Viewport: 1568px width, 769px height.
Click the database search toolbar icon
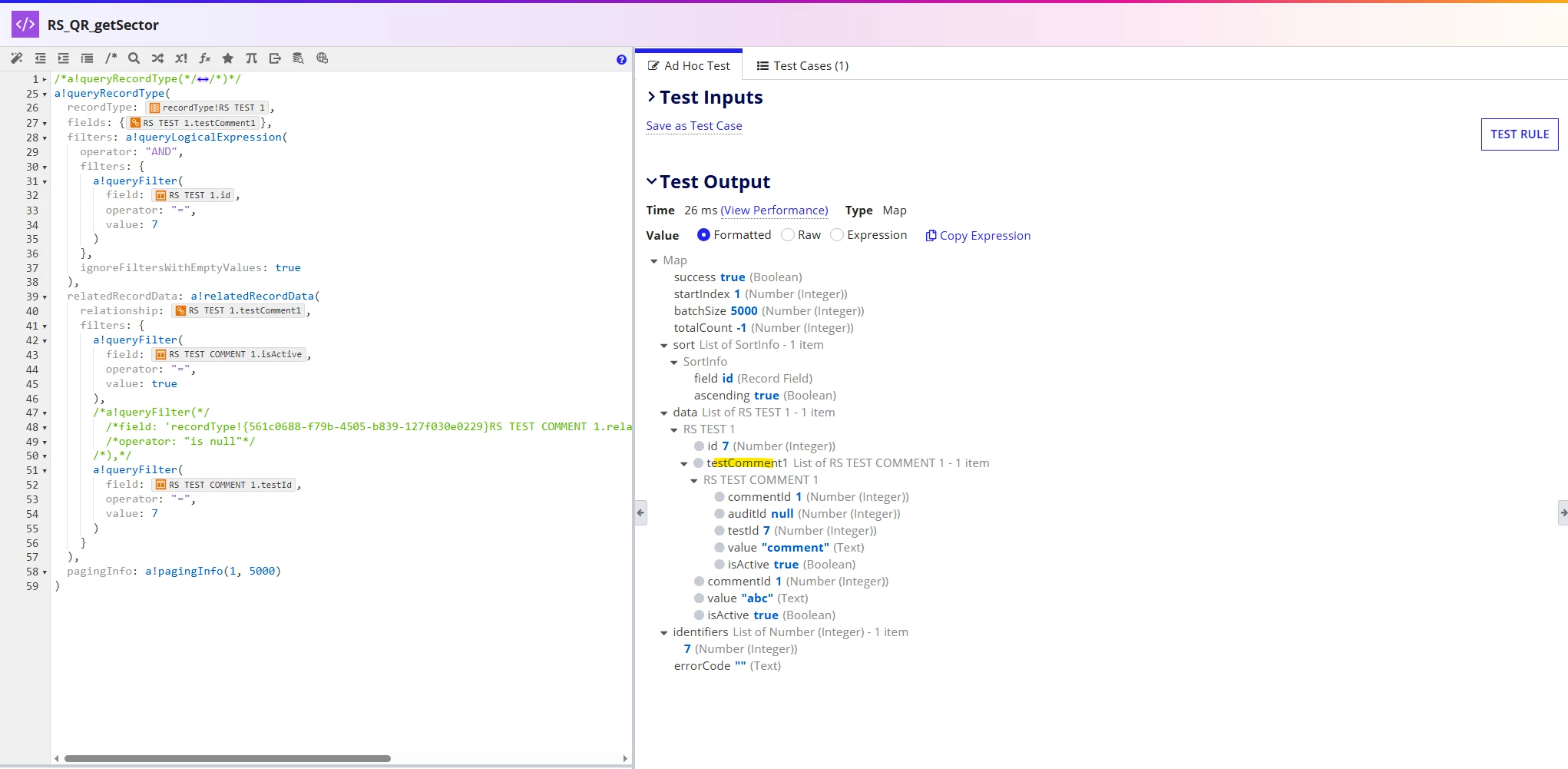[x=298, y=58]
